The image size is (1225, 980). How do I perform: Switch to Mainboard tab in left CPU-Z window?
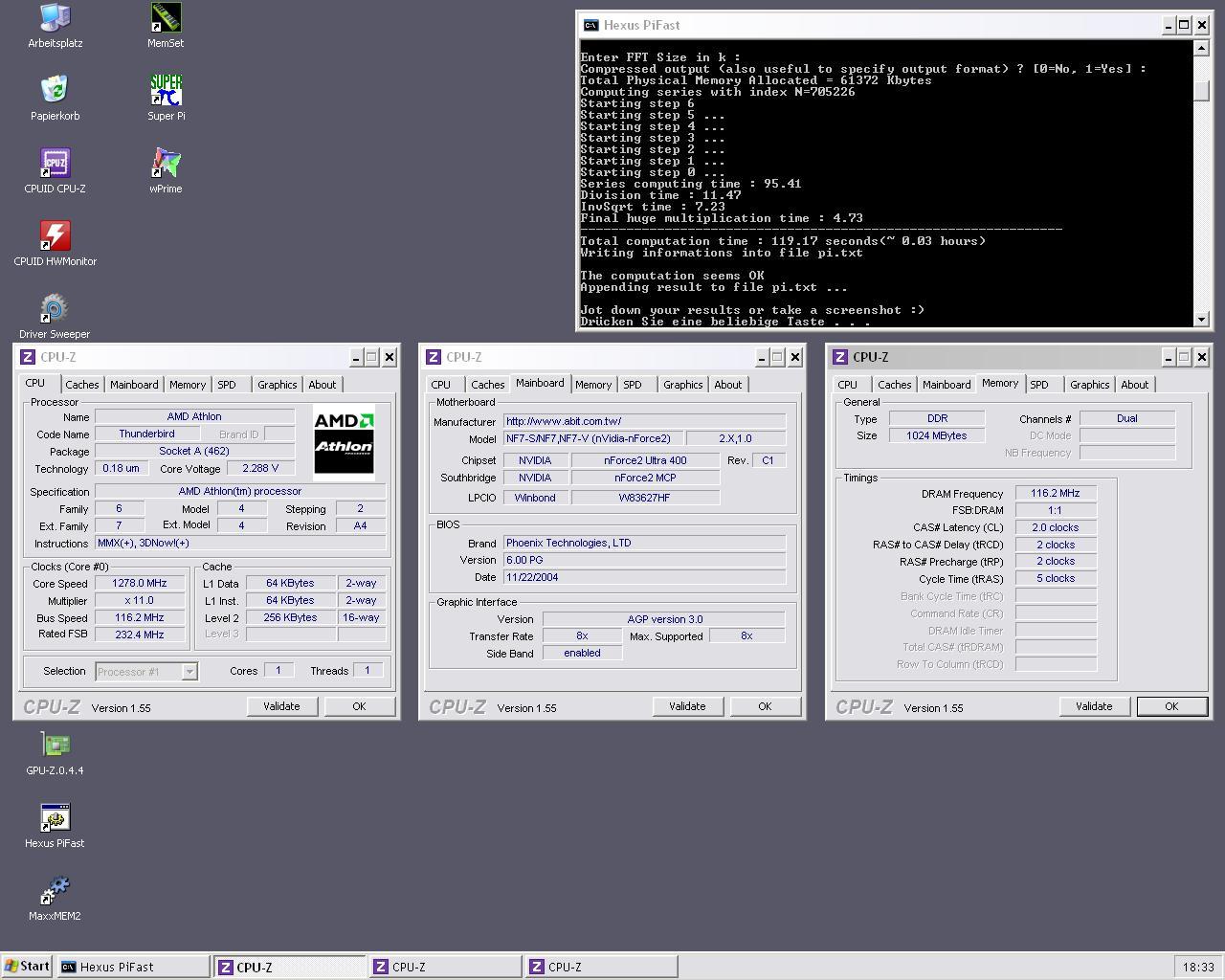point(134,384)
